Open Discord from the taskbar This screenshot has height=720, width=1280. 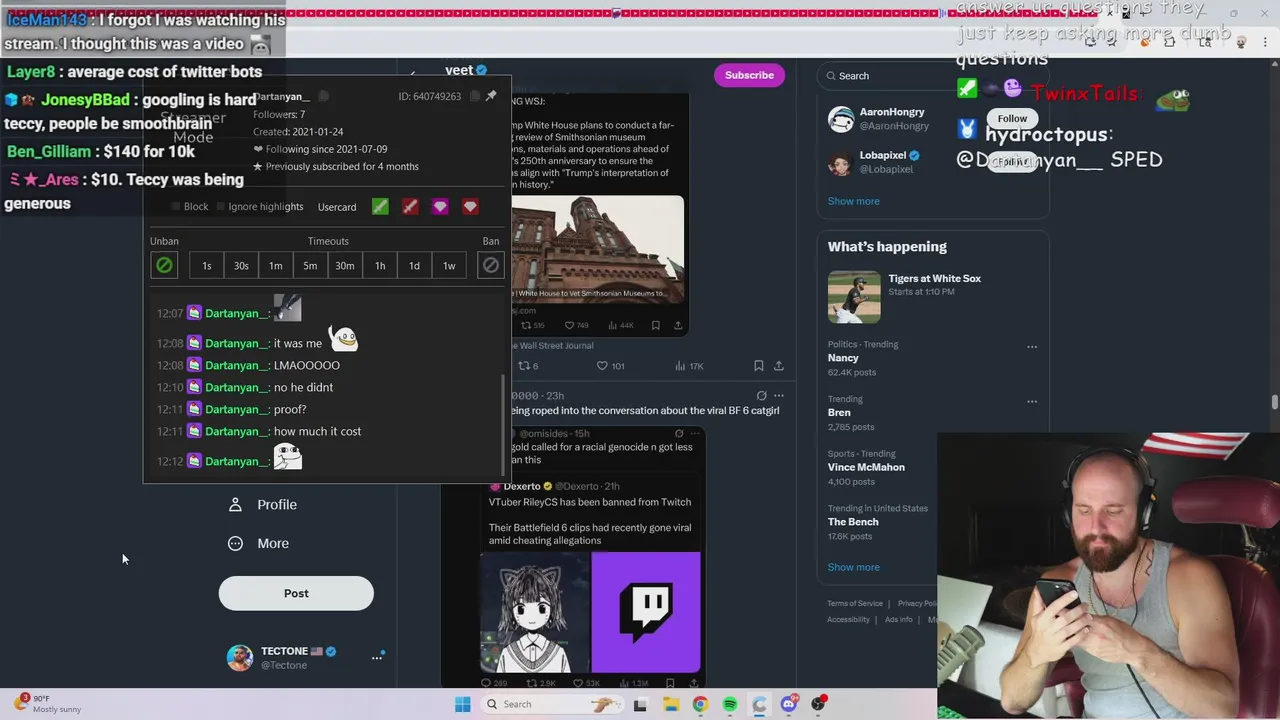[789, 704]
